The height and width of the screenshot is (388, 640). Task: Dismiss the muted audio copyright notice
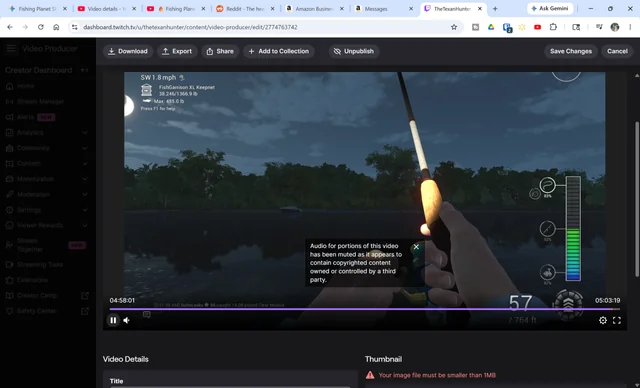[x=416, y=247]
